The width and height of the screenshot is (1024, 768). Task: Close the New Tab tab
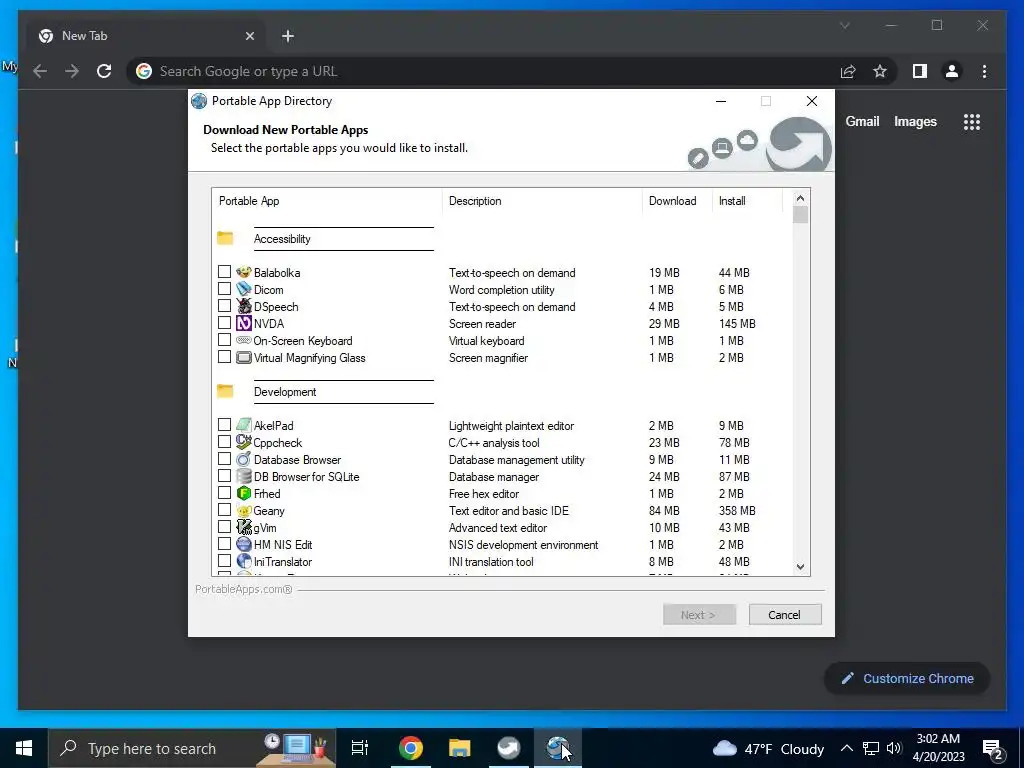click(x=249, y=36)
